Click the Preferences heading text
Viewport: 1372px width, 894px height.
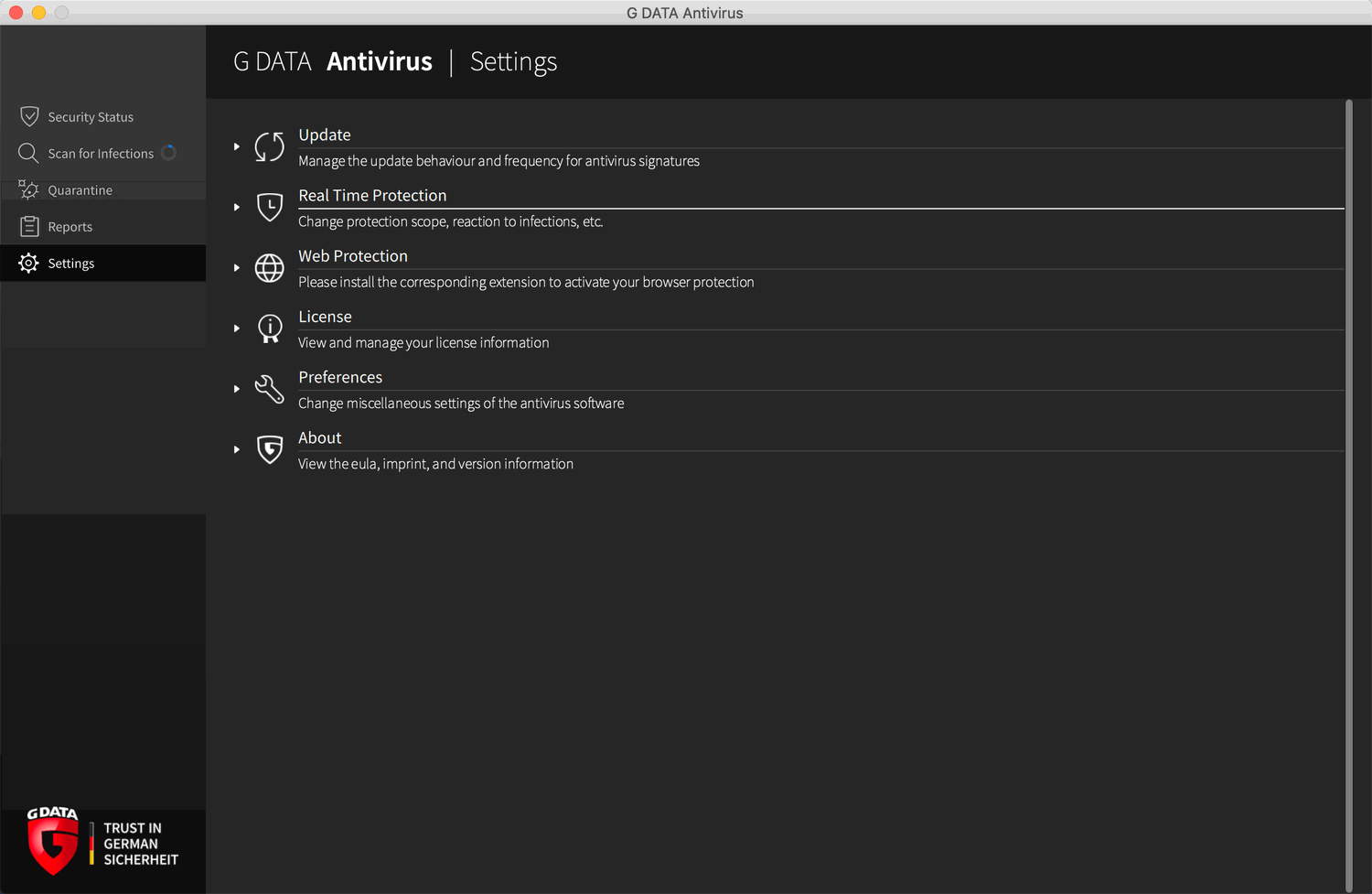pos(340,377)
